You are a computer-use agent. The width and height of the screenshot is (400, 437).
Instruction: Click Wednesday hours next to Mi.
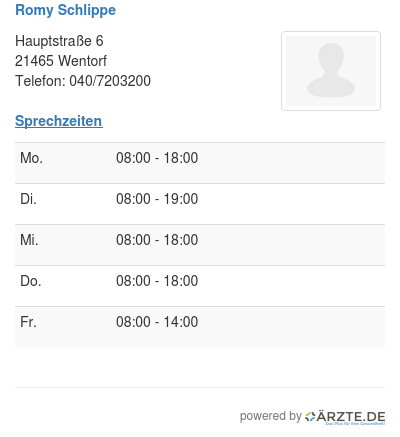pyautogui.click(x=157, y=240)
